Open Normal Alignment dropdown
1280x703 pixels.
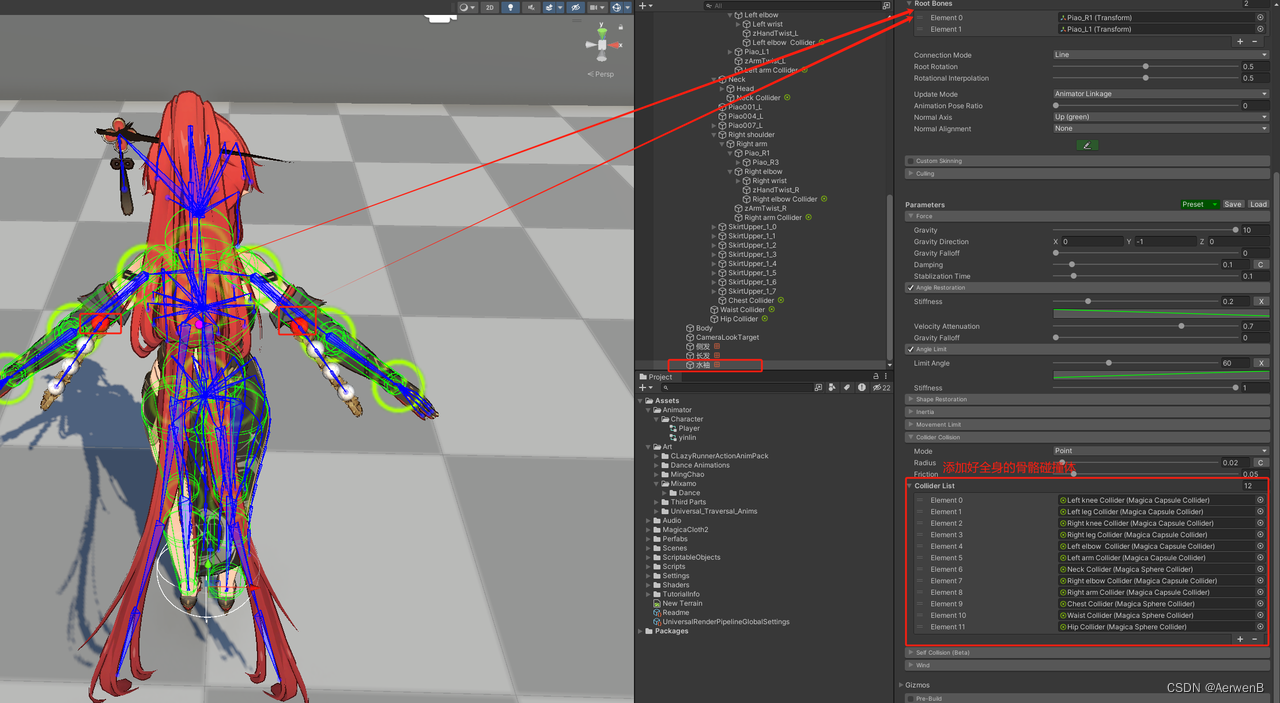point(1160,128)
